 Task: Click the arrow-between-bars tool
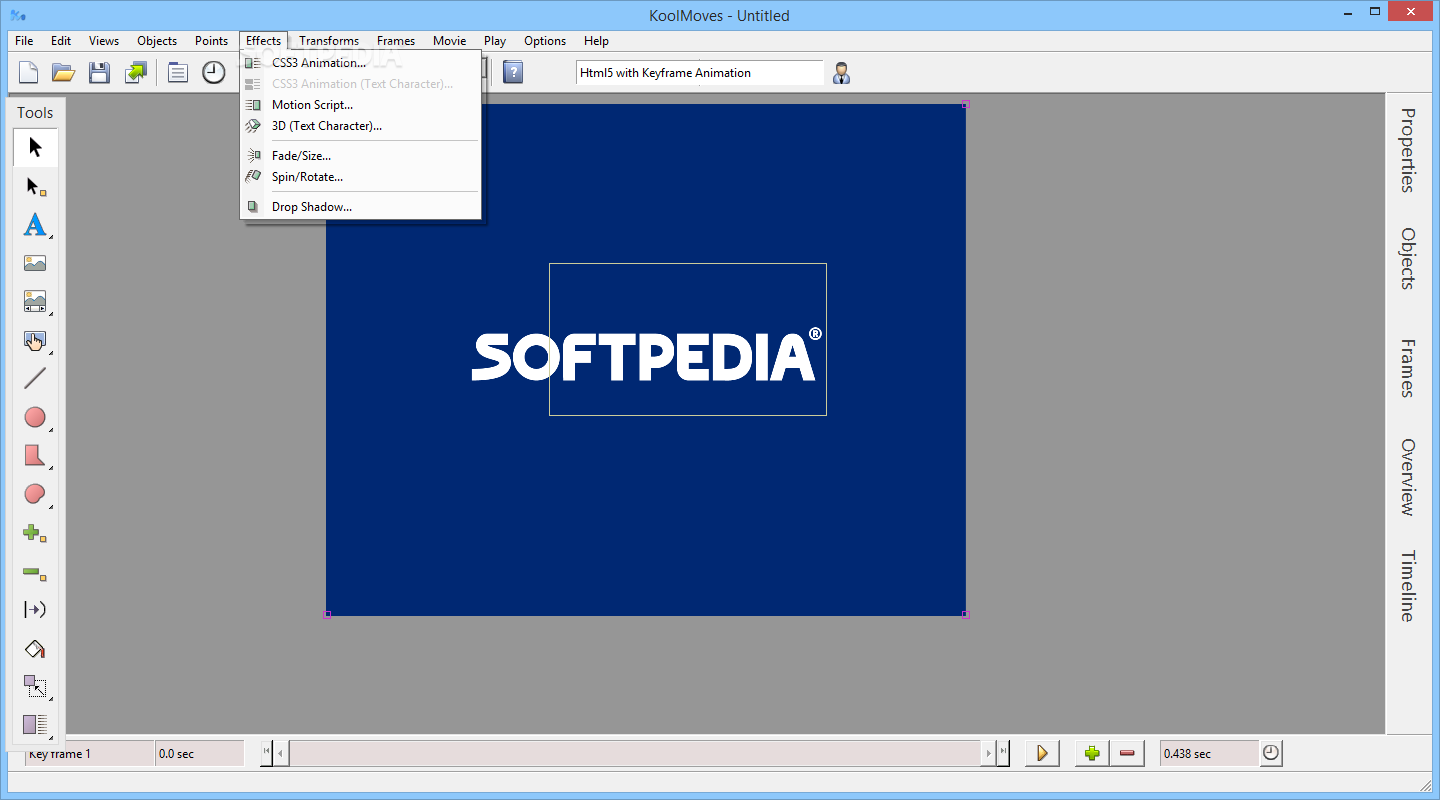(x=35, y=610)
